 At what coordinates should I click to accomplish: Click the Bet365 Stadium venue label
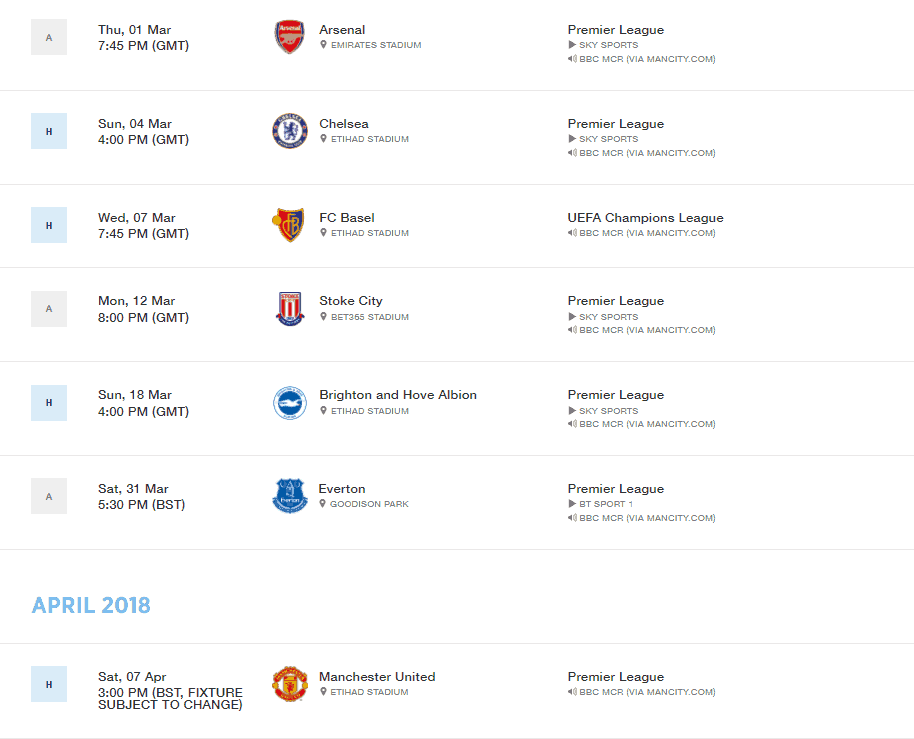pos(370,317)
